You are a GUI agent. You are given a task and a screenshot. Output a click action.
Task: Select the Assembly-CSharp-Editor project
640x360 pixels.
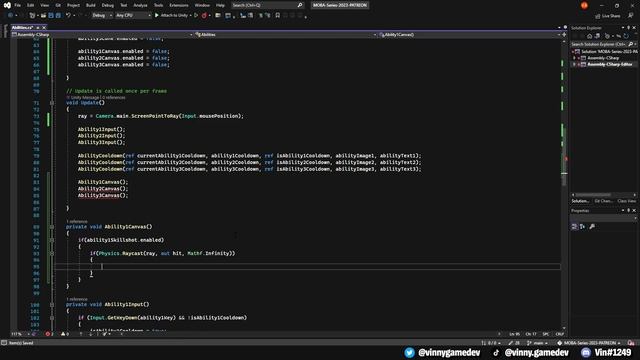pos(610,64)
